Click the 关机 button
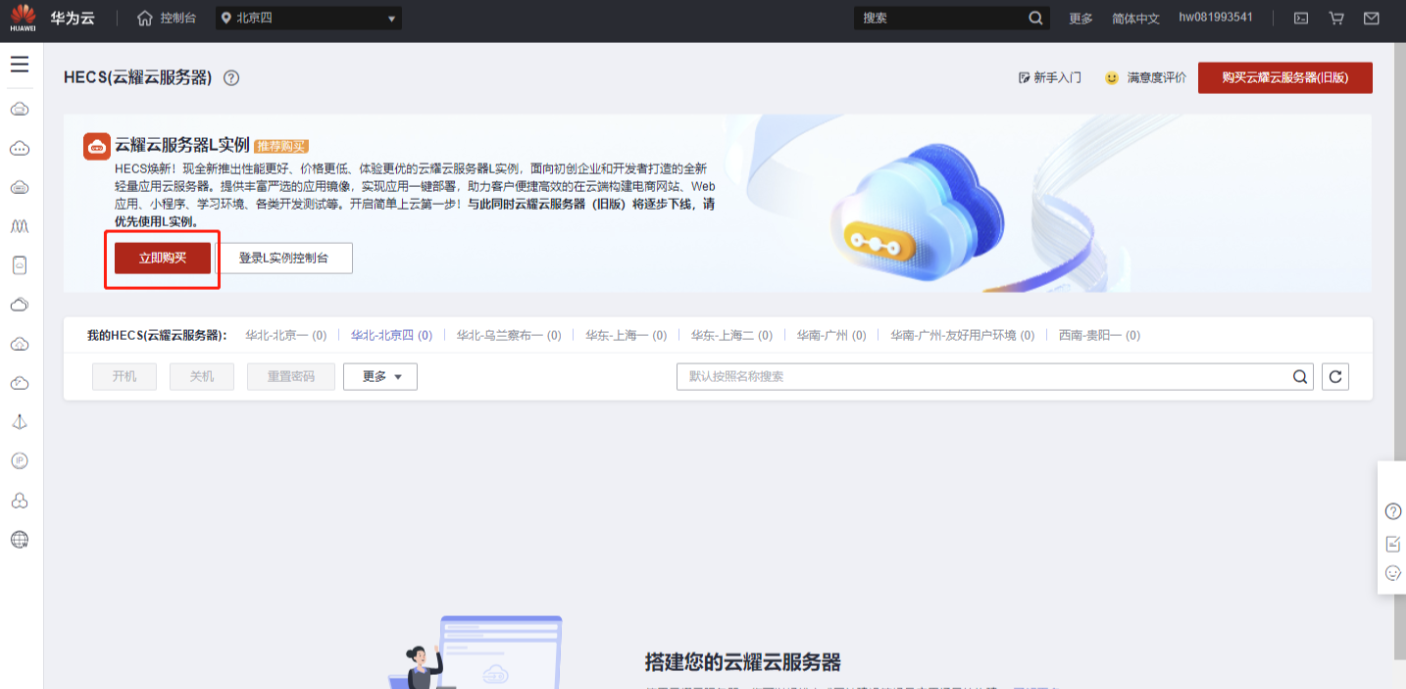1406x689 pixels. [201, 377]
